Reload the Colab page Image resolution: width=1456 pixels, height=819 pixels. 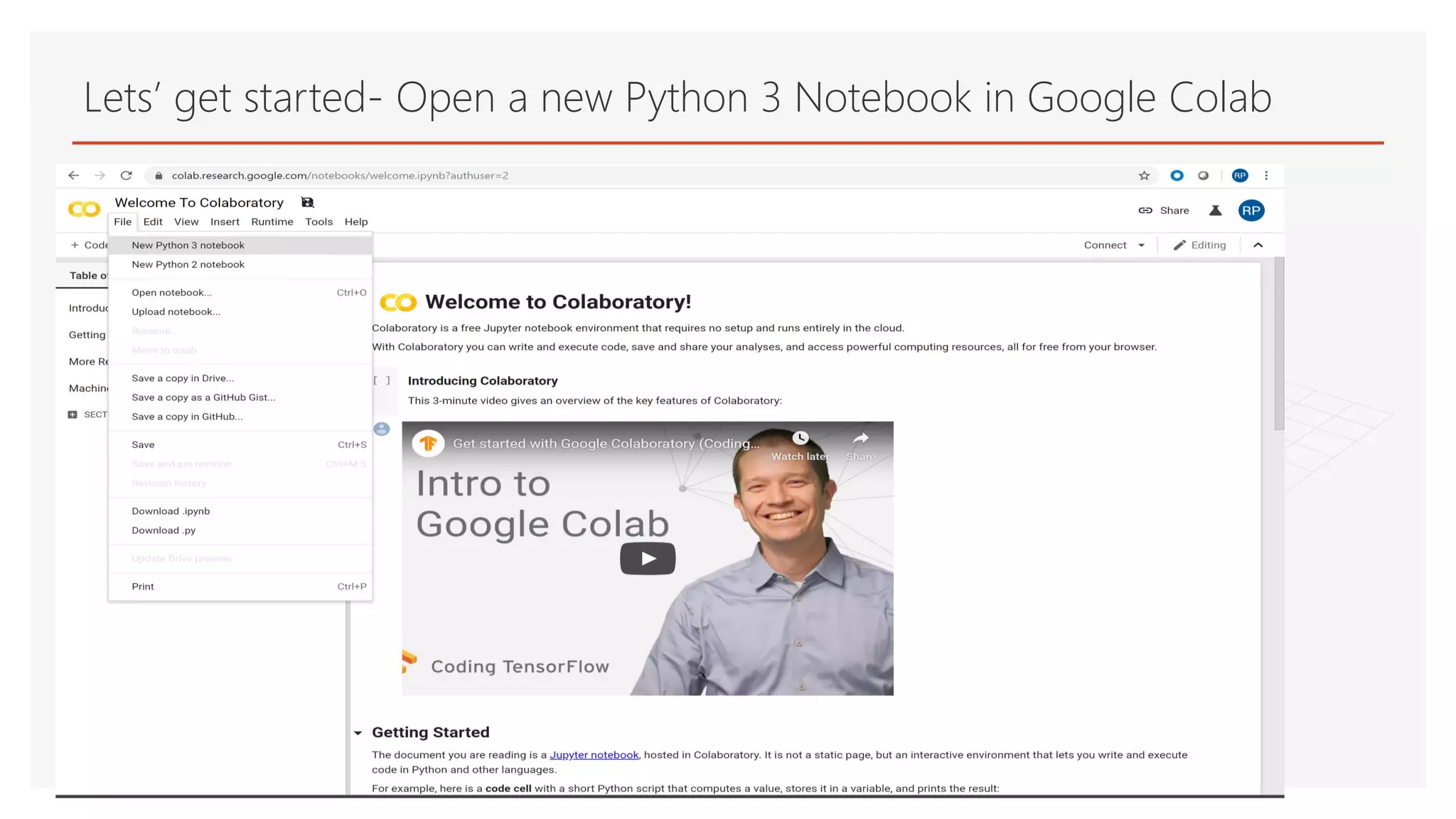click(x=127, y=176)
